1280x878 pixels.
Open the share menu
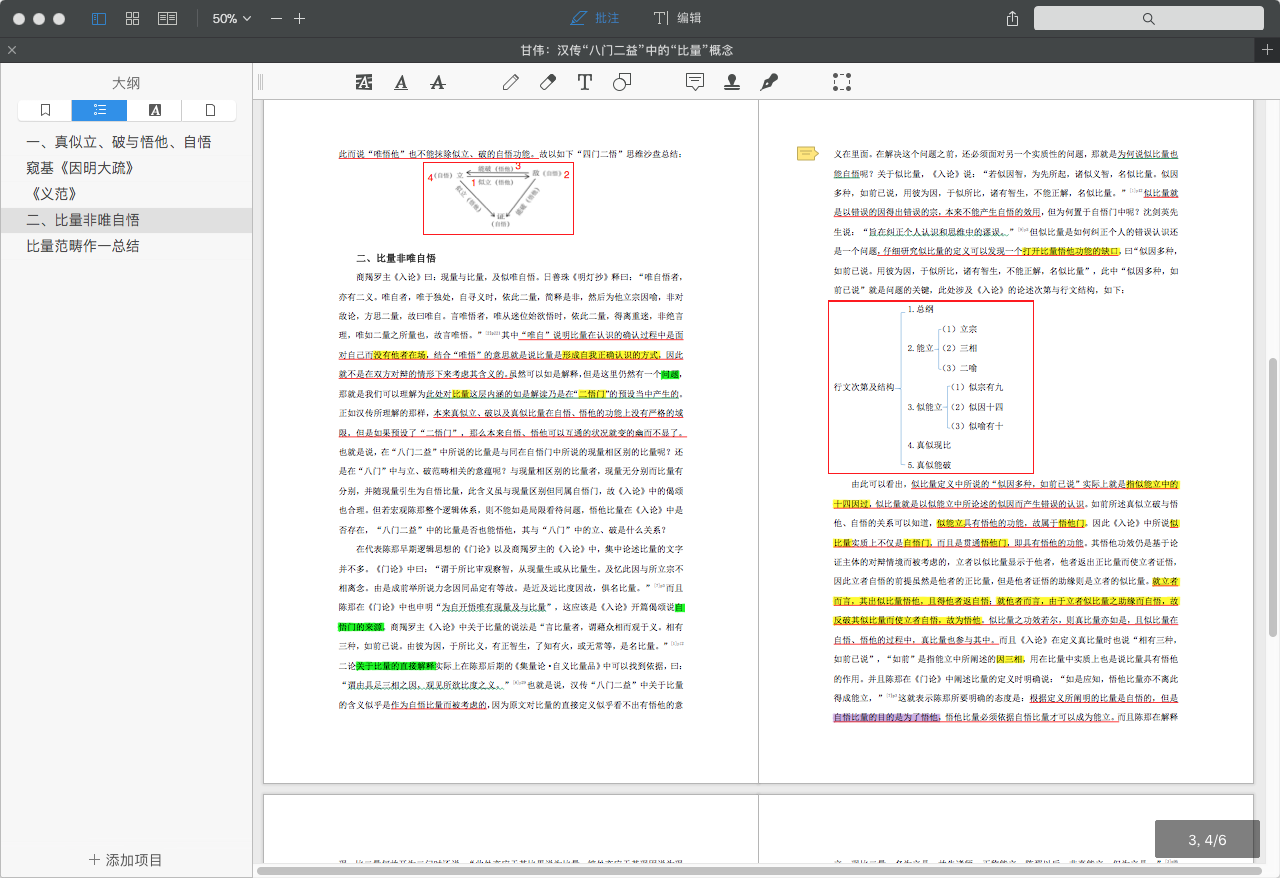tap(1012, 18)
